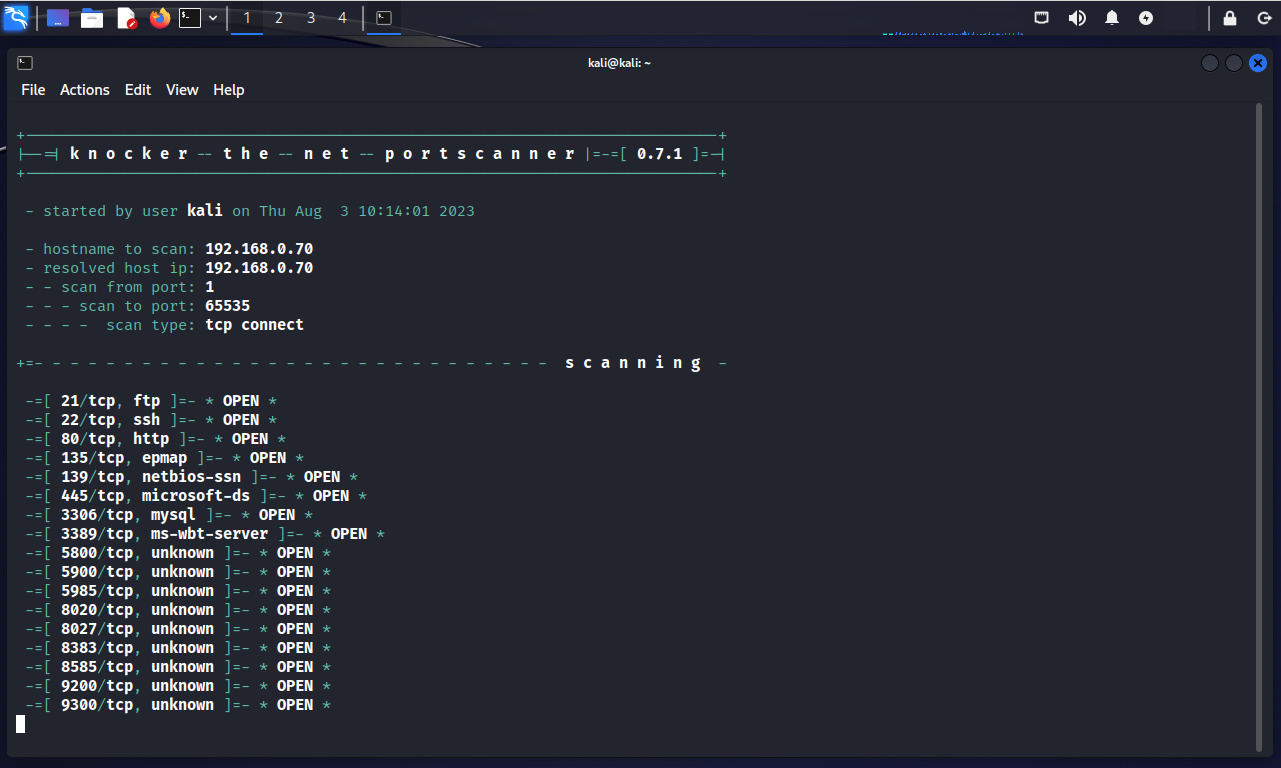The image size is (1281, 768).
Task: Click the network connection tray icon
Action: click(1042, 18)
